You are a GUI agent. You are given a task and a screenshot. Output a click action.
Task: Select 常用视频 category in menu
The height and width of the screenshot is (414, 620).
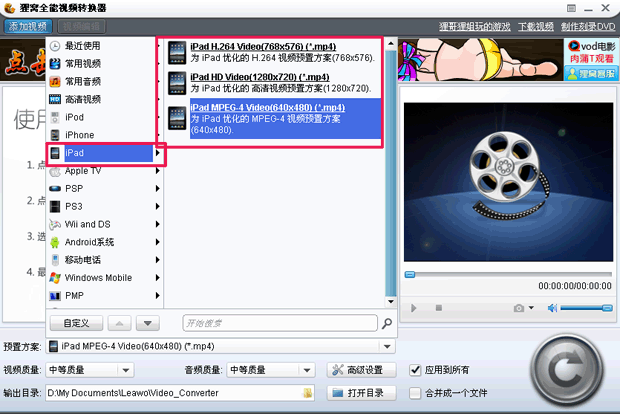[x=83, y=64]
